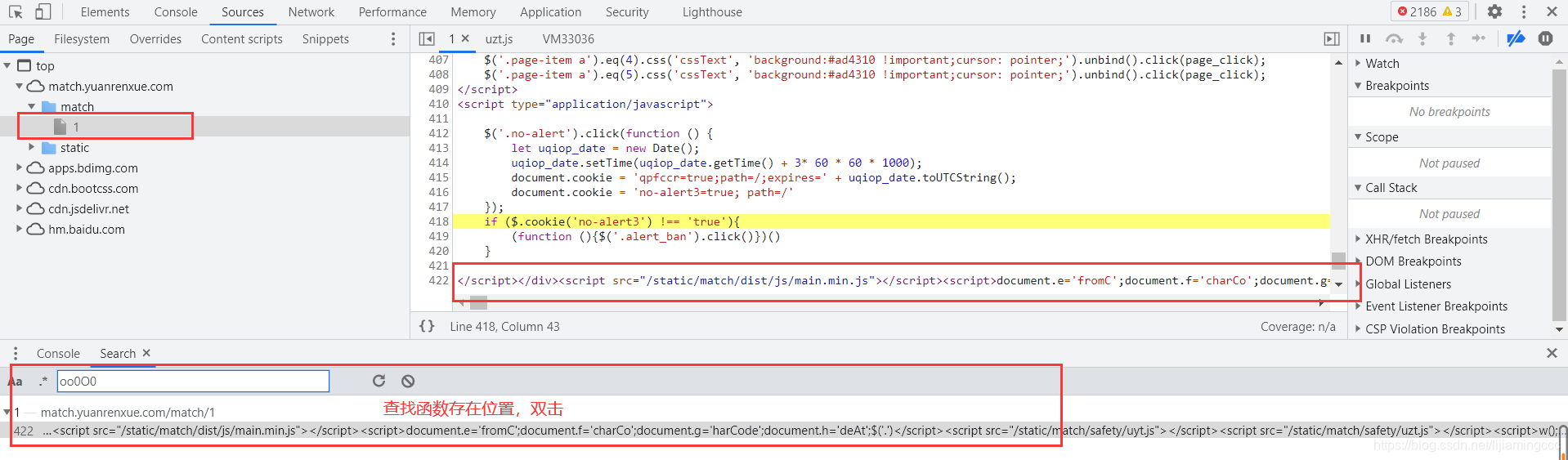
Task: Switch to the Network panel
Action: 311,11
